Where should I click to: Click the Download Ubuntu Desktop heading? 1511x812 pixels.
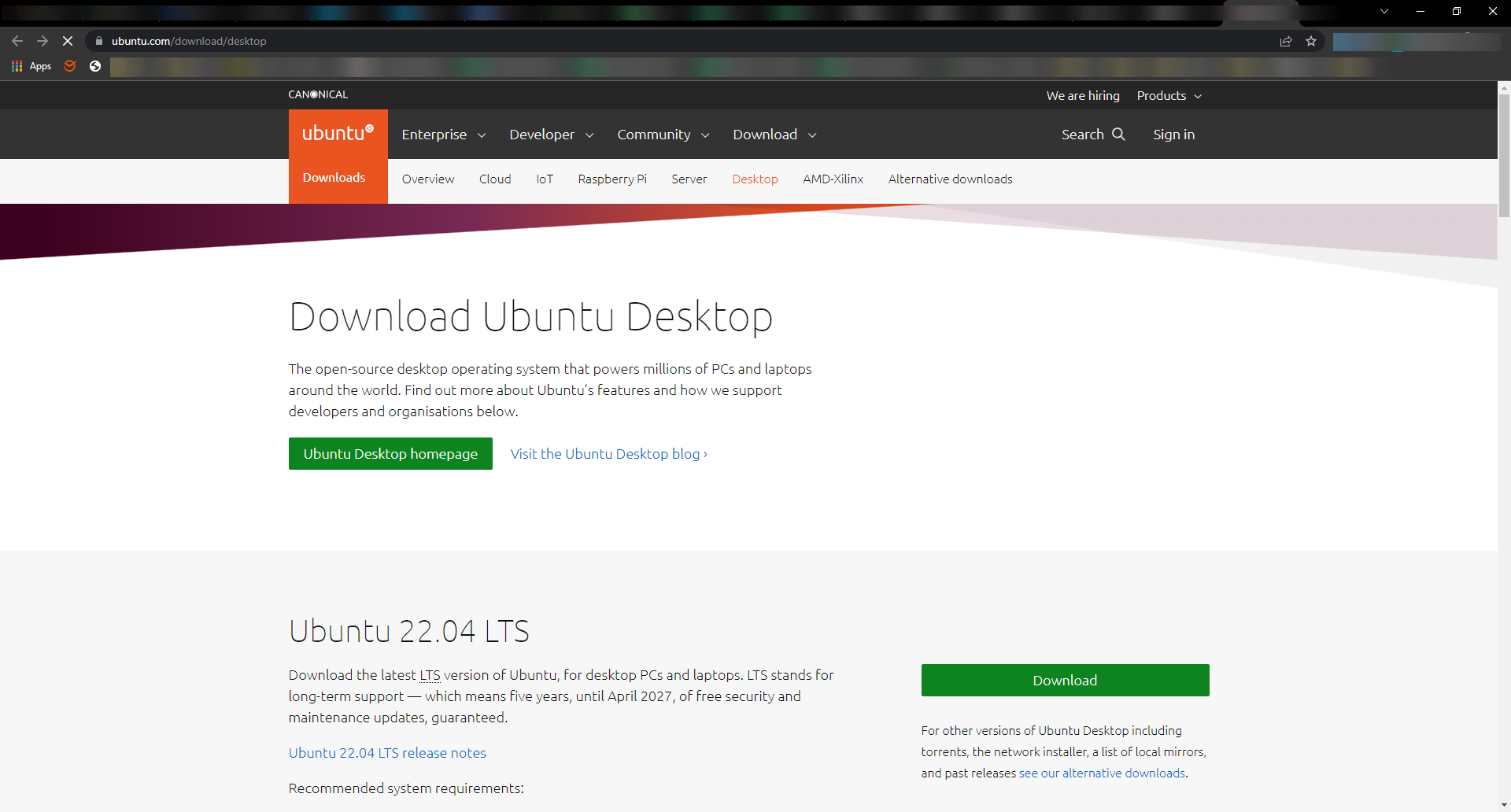click(530, 317)
